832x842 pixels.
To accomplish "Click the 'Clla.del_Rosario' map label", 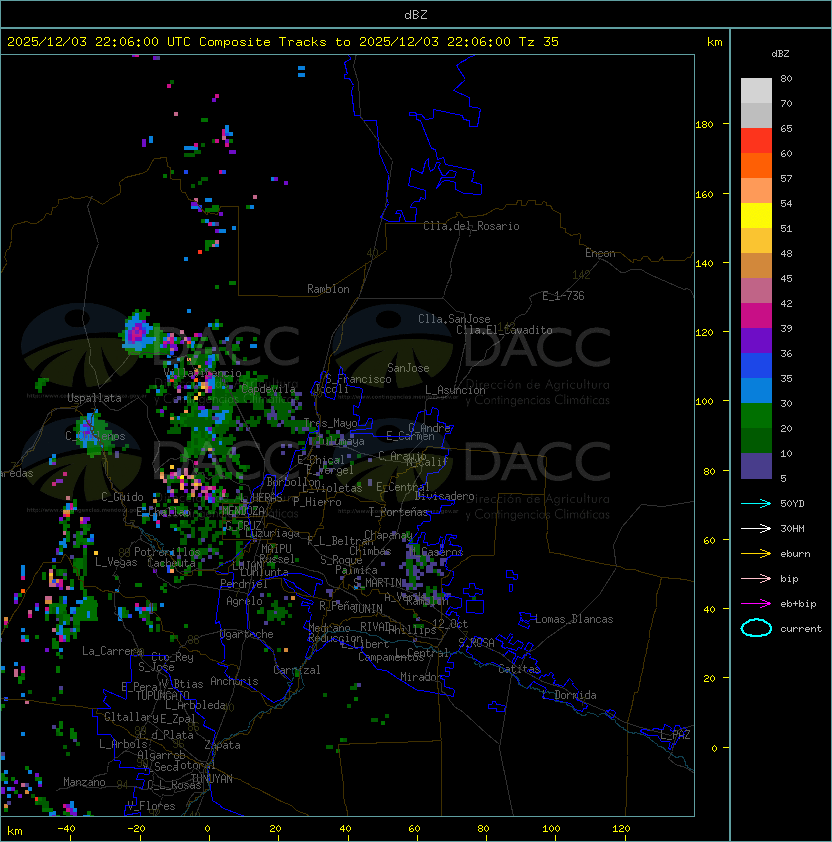I will coord(471,226).
